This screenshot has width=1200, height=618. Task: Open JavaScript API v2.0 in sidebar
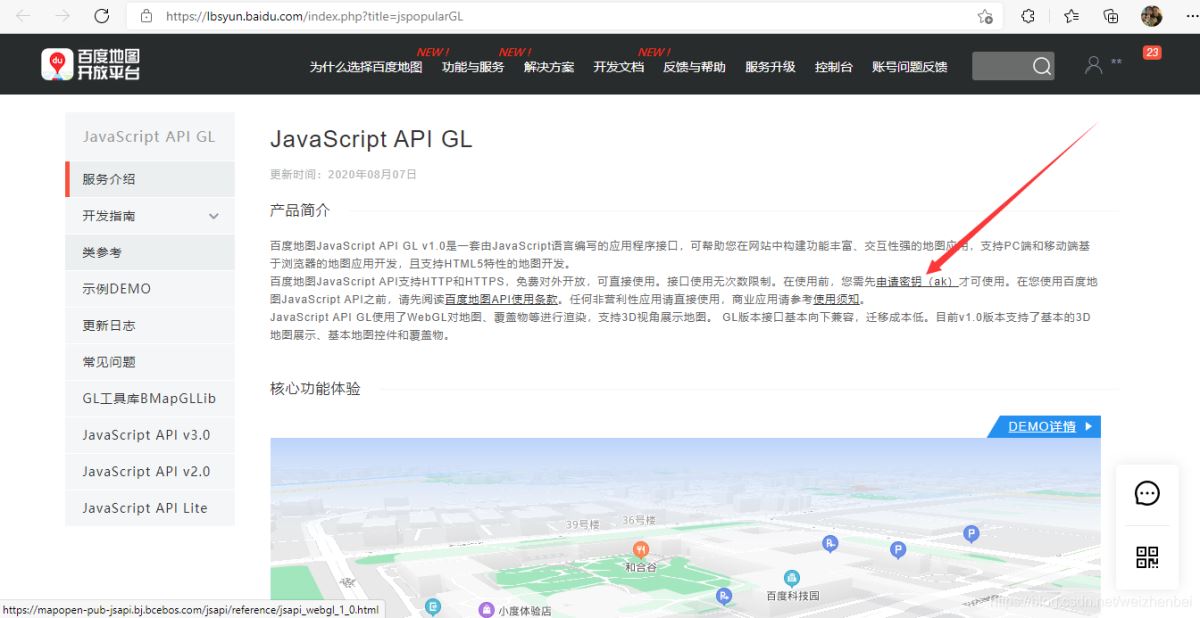point(150,471)
